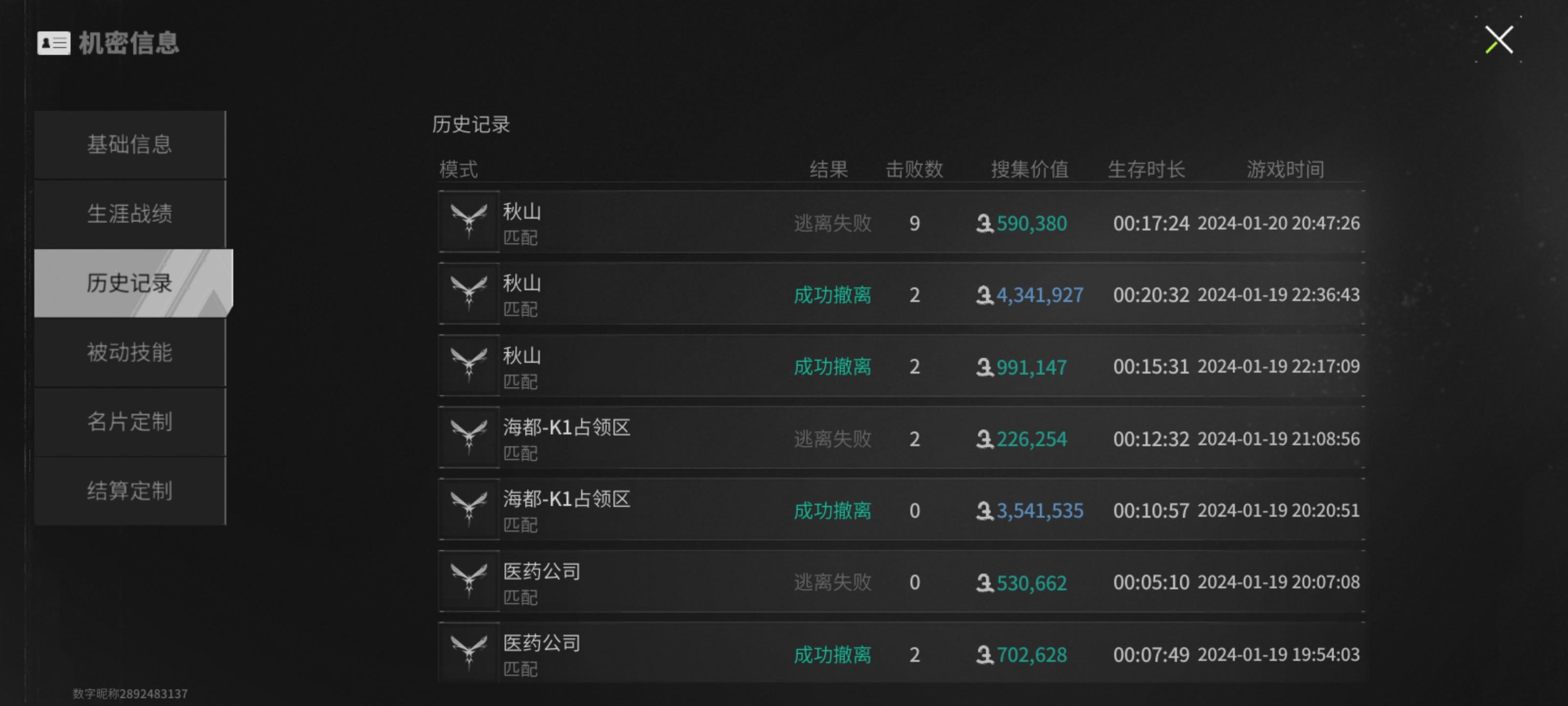Switch to the 生涯战绩 tab
Screen dimensions: 1568x706
coord(130,214)
